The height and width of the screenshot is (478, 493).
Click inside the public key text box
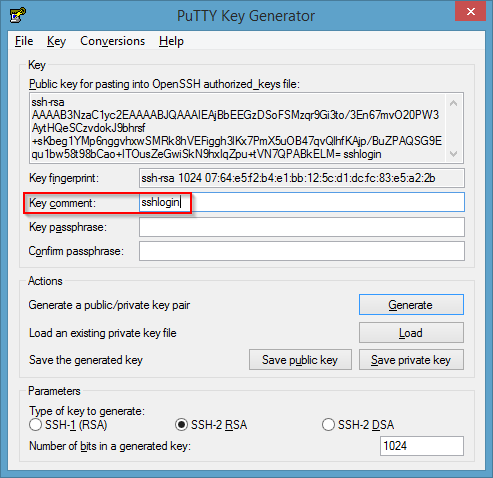237,128
